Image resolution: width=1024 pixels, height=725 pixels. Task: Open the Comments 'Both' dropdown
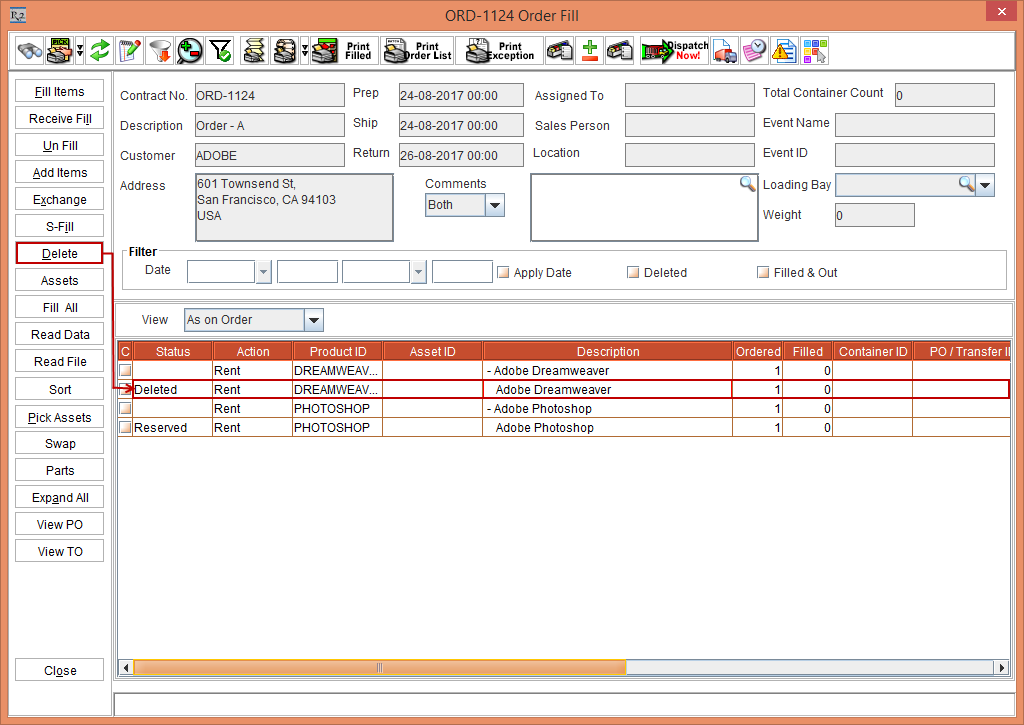pyautogui.click(x=494, y=205)
